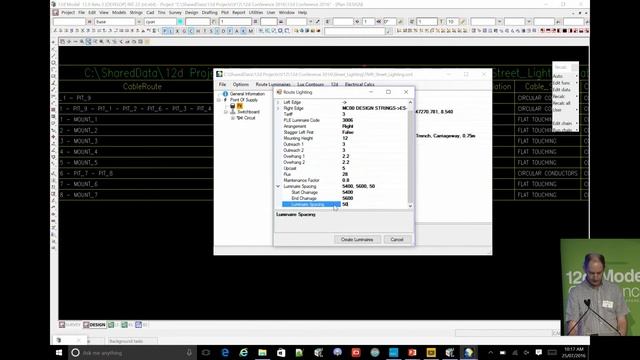This screenshot has height=360, width=640.
Task: Open the Tins menu
Action: click(x=162, y=13)
